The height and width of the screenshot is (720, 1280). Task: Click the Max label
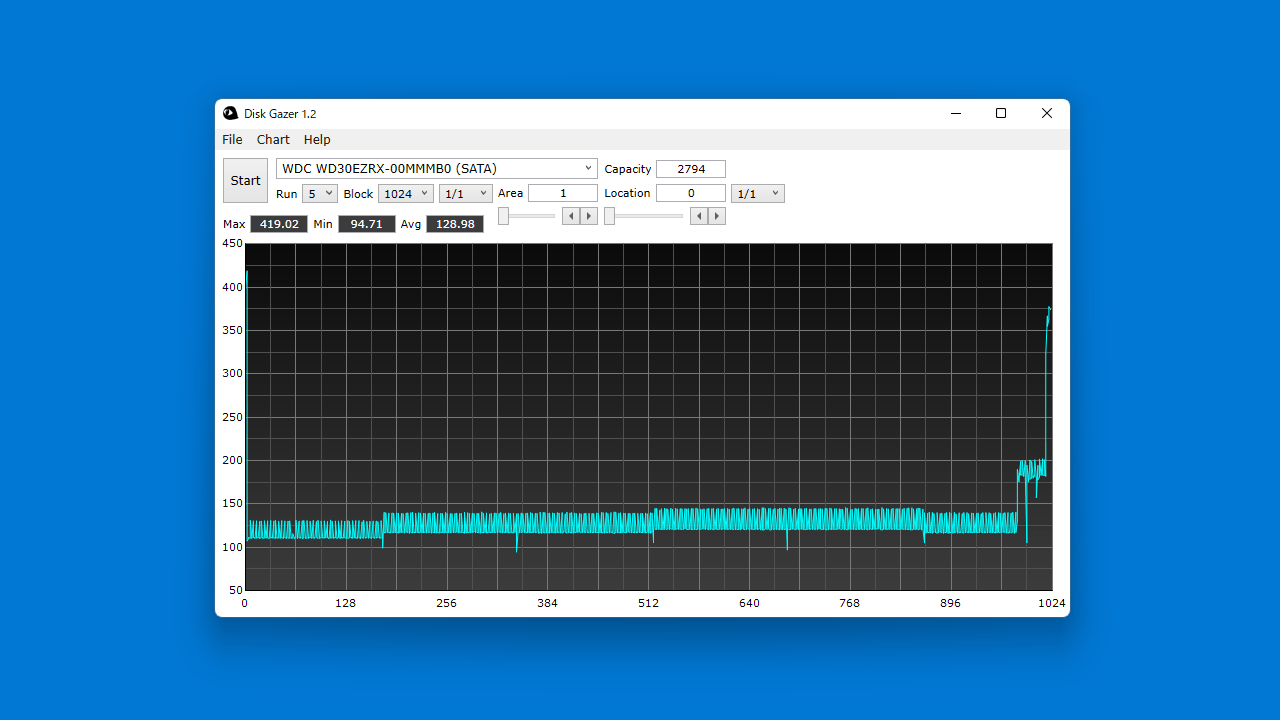point(234,224)
